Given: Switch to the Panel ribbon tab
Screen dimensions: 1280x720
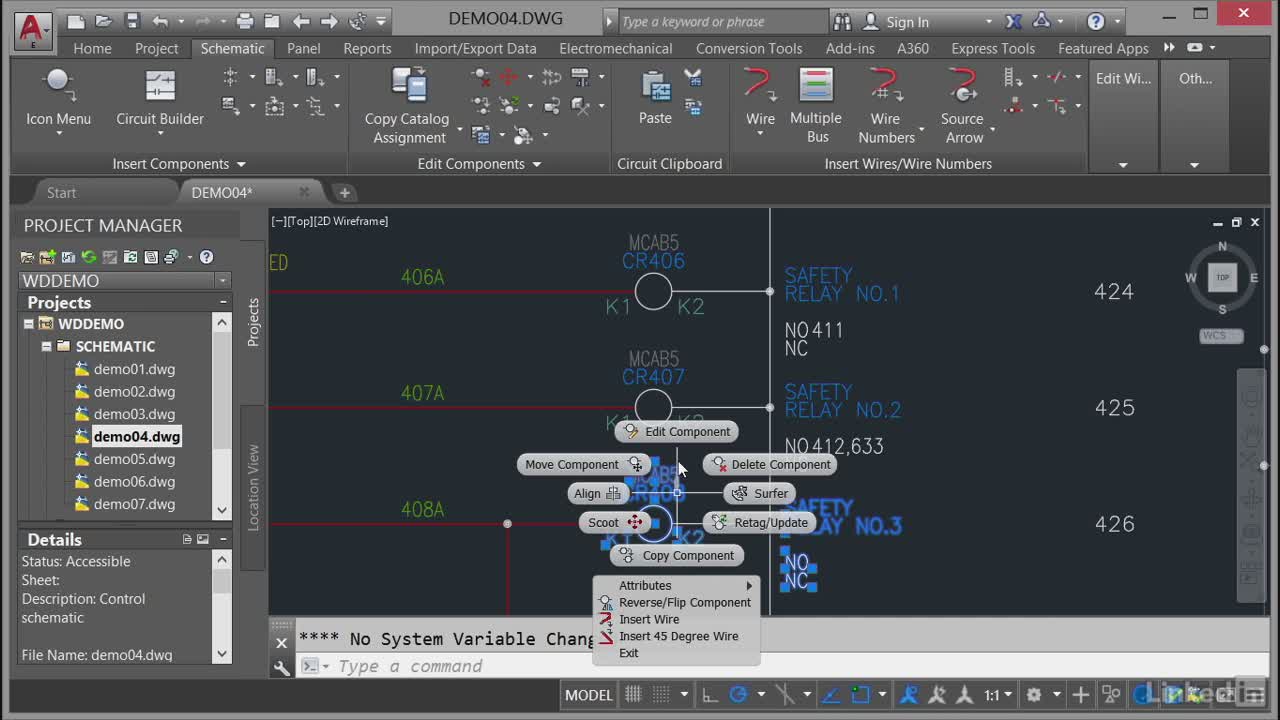Looking at the screenshot, I should point(304,48).
